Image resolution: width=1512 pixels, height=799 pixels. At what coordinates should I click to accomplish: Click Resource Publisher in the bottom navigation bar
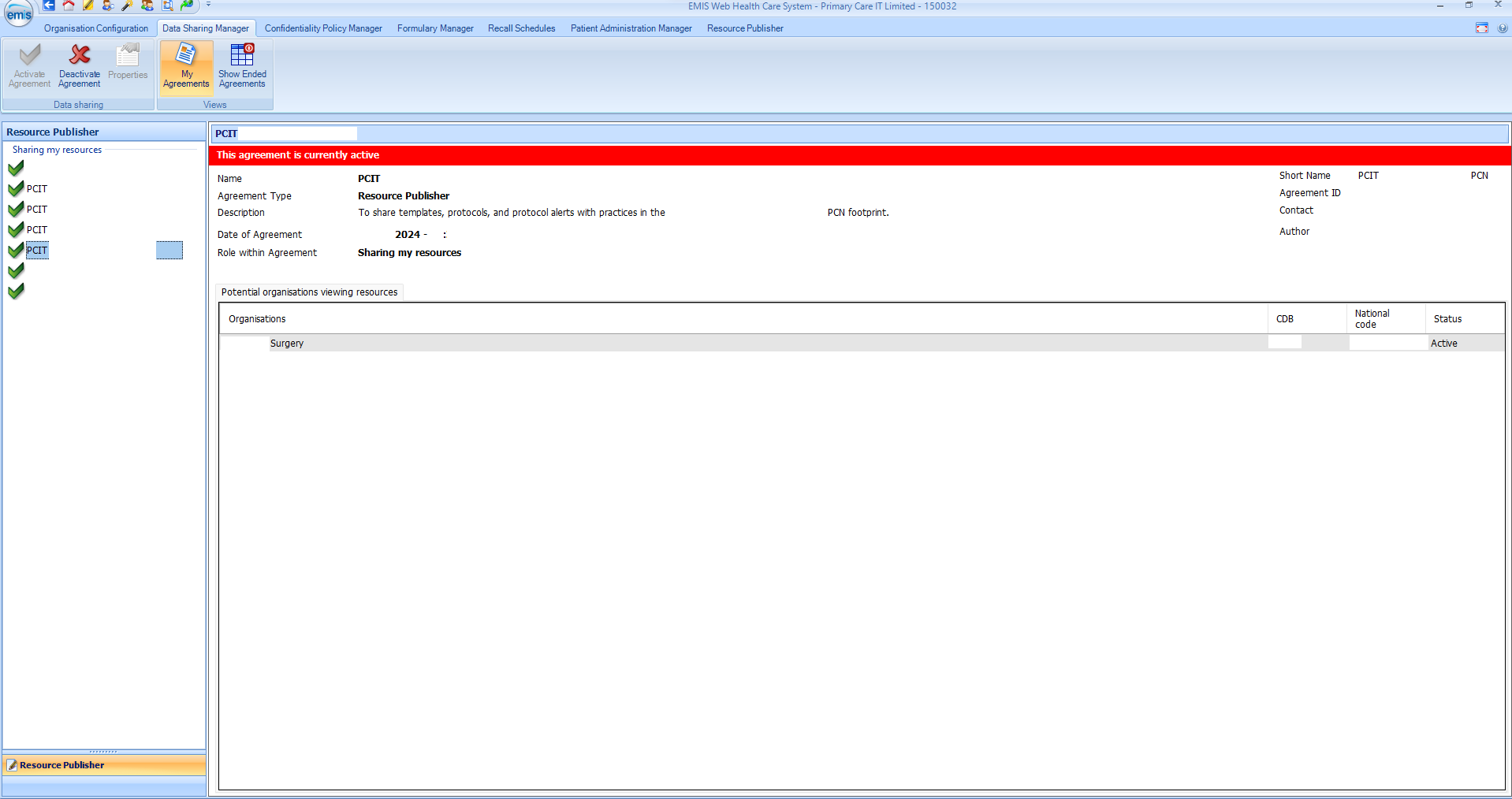104,765
